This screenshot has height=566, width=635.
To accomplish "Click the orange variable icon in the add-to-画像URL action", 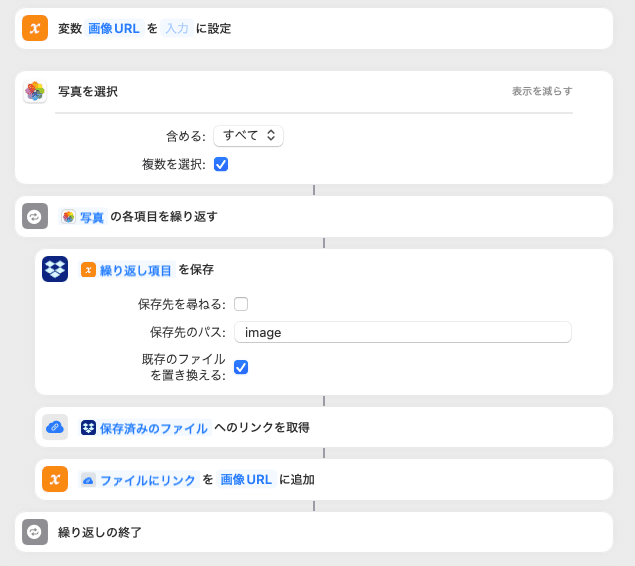I will (x=55, y=479).
